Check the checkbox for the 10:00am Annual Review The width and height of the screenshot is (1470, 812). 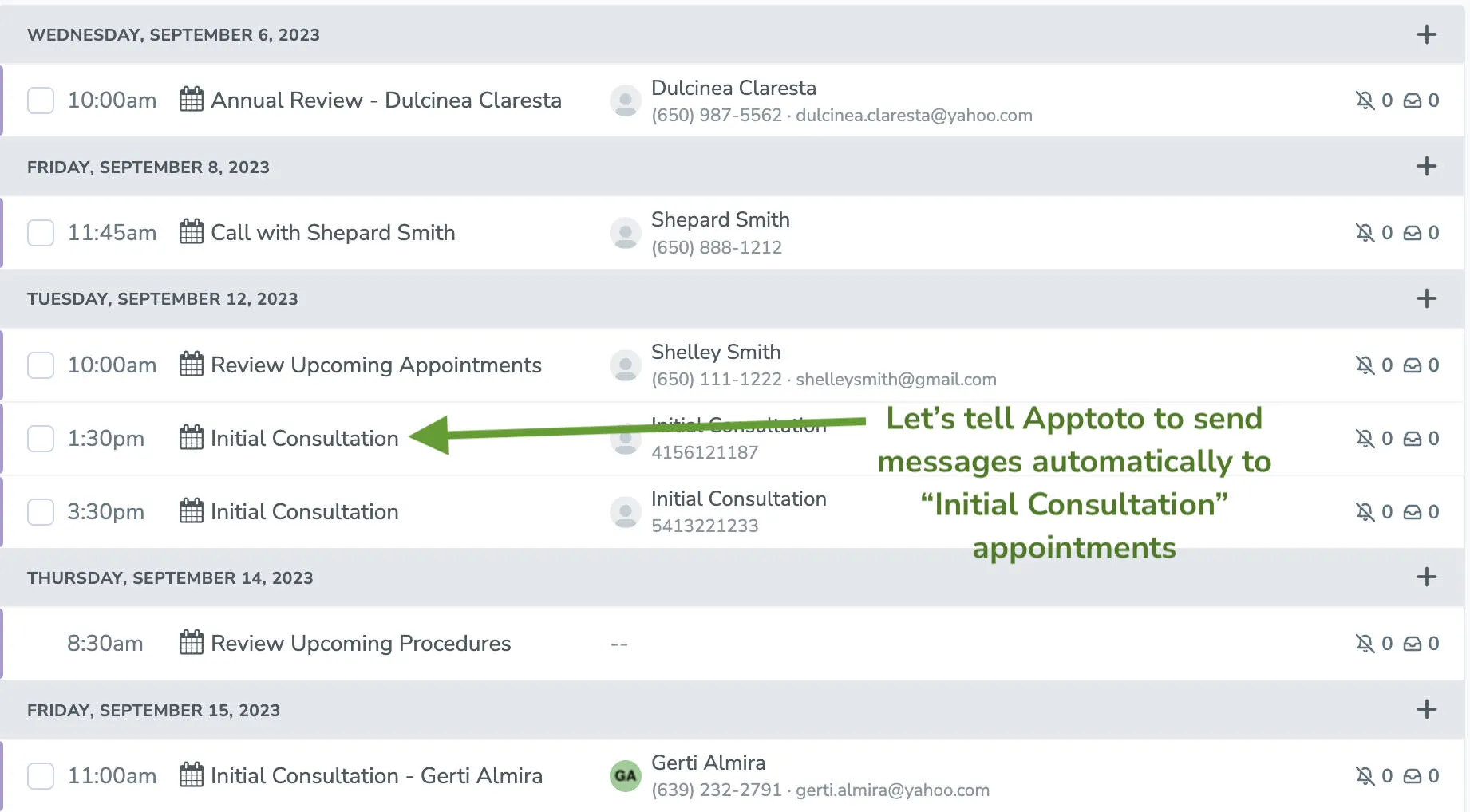(x=40, y=101)
